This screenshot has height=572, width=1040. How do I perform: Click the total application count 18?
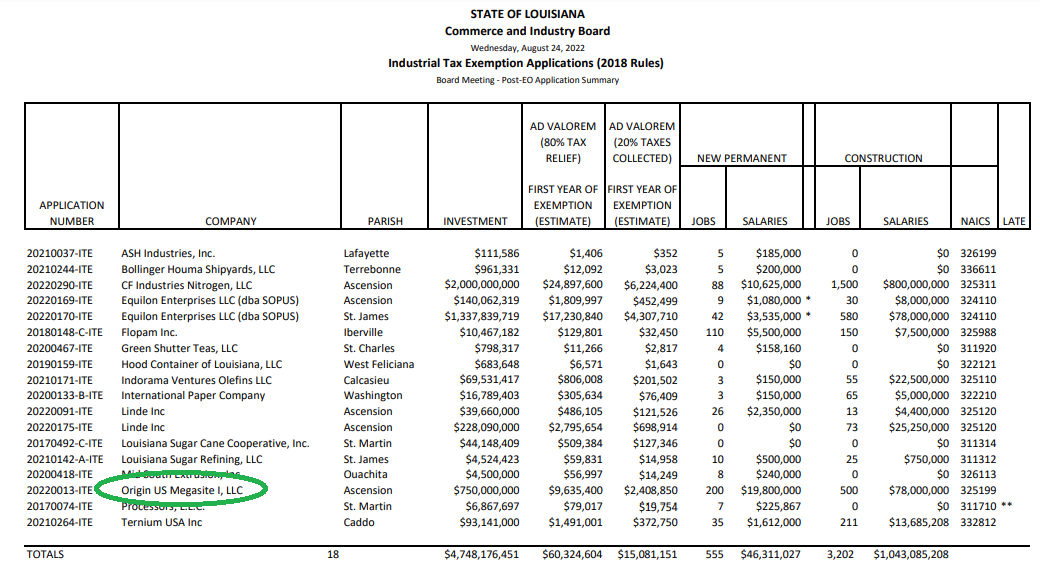pos(333,554)
